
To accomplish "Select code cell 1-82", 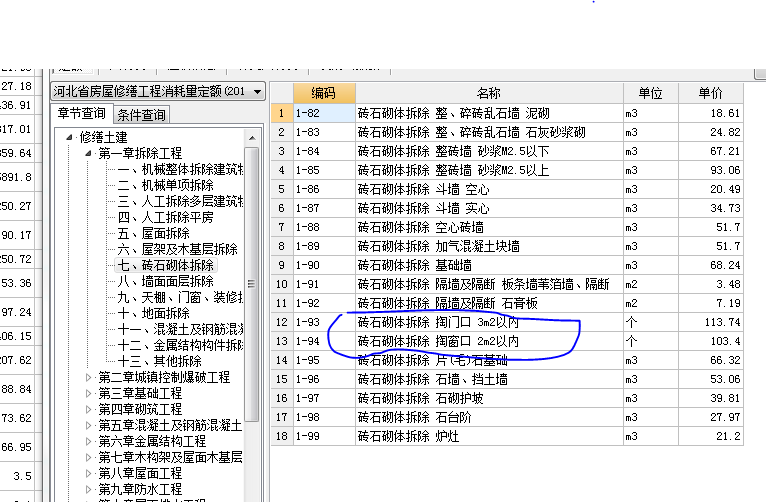I will [x=324, y=113].
